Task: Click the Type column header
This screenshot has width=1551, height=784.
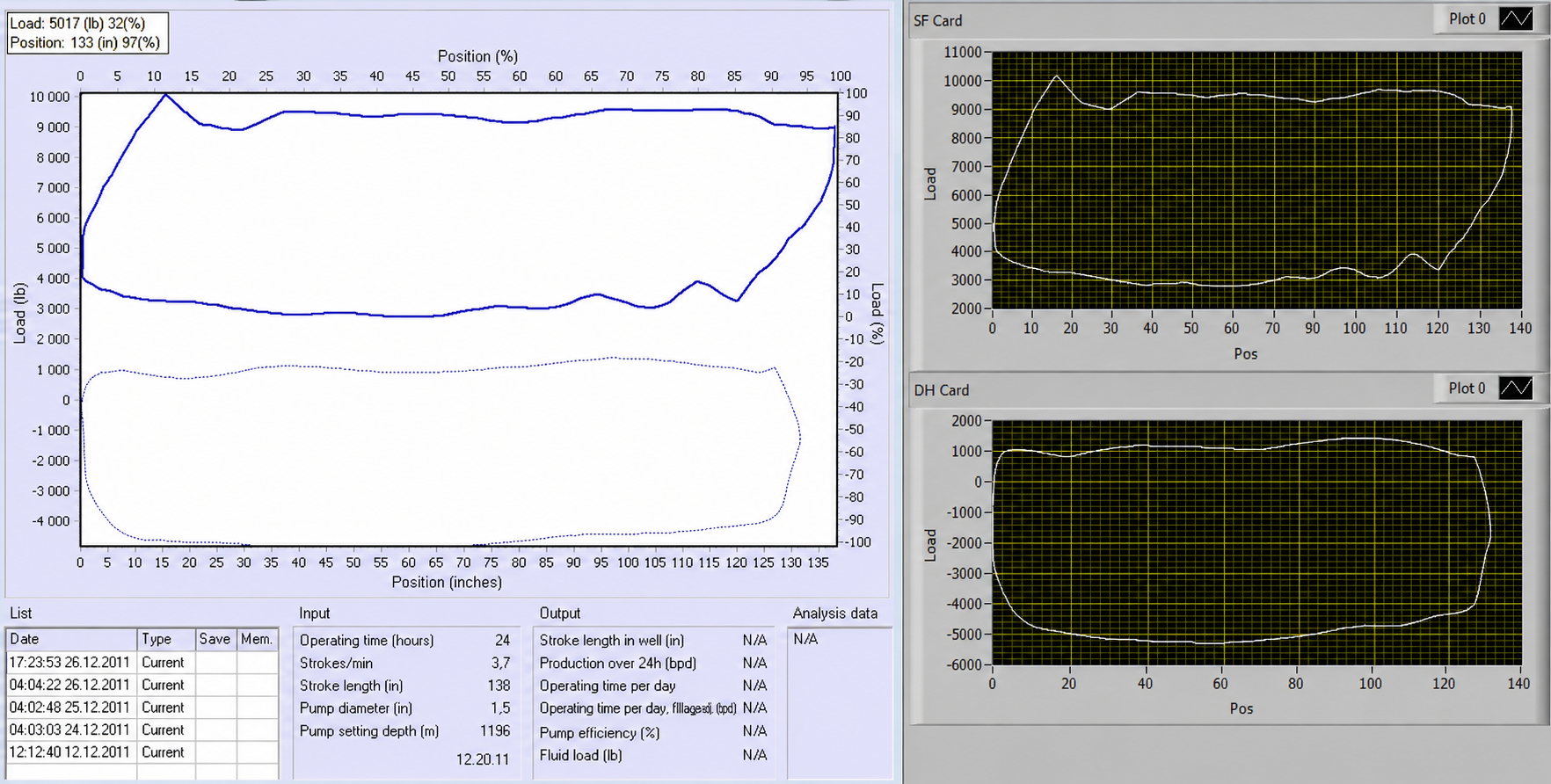Action: tap(166, 639)
